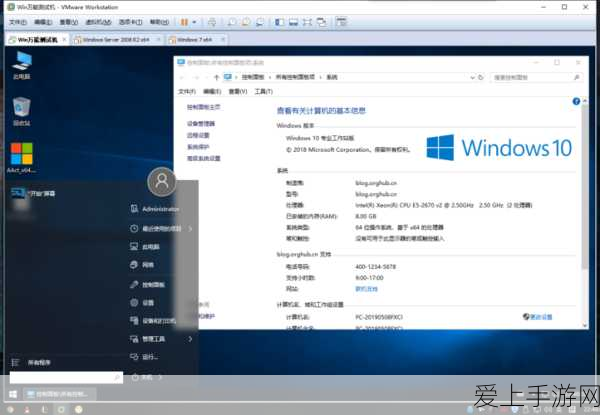The image size is (600, 415).
Task: Click the VMware unity mode toolbar icon
Action: (322, 22)
